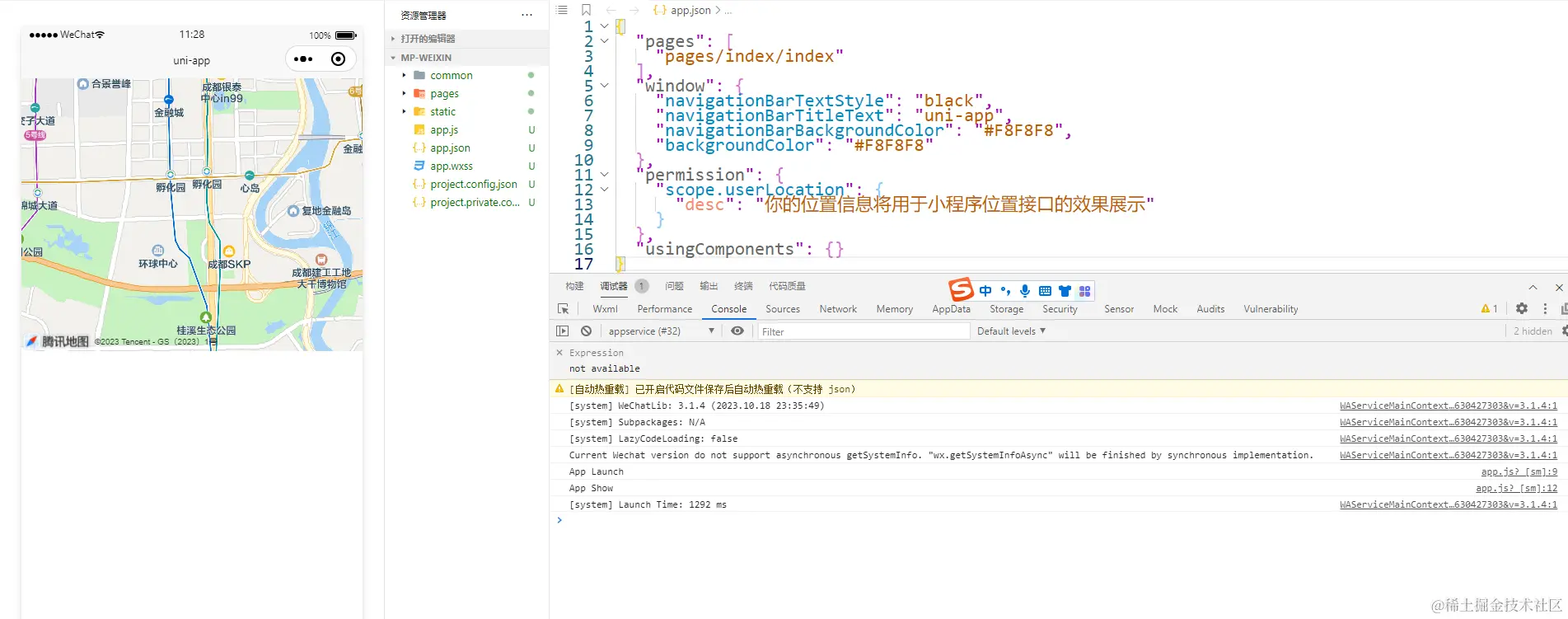This screenshot has height=619, width=1568.
Task: Open devtools settings gear icon
Action: point(1522,308)
